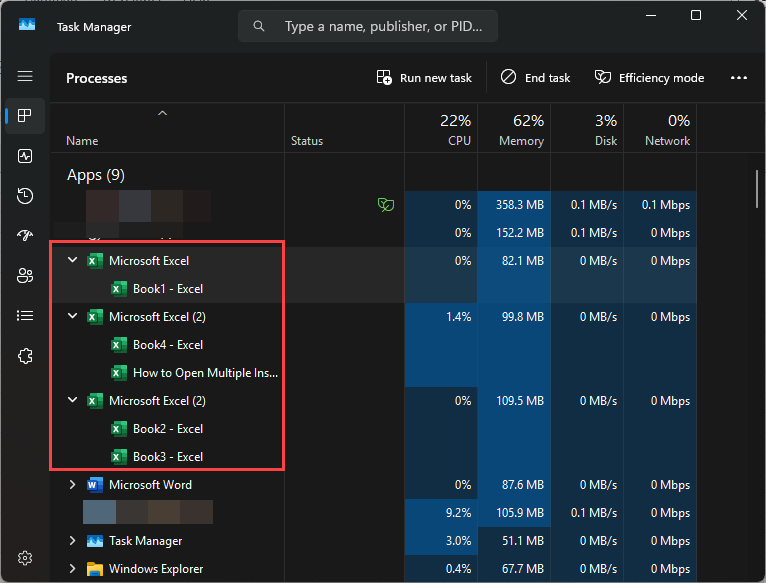Click the Excel icon beside Book4 - Excel
This screenshot has width=766, height=583.
(x=119, y=345)
